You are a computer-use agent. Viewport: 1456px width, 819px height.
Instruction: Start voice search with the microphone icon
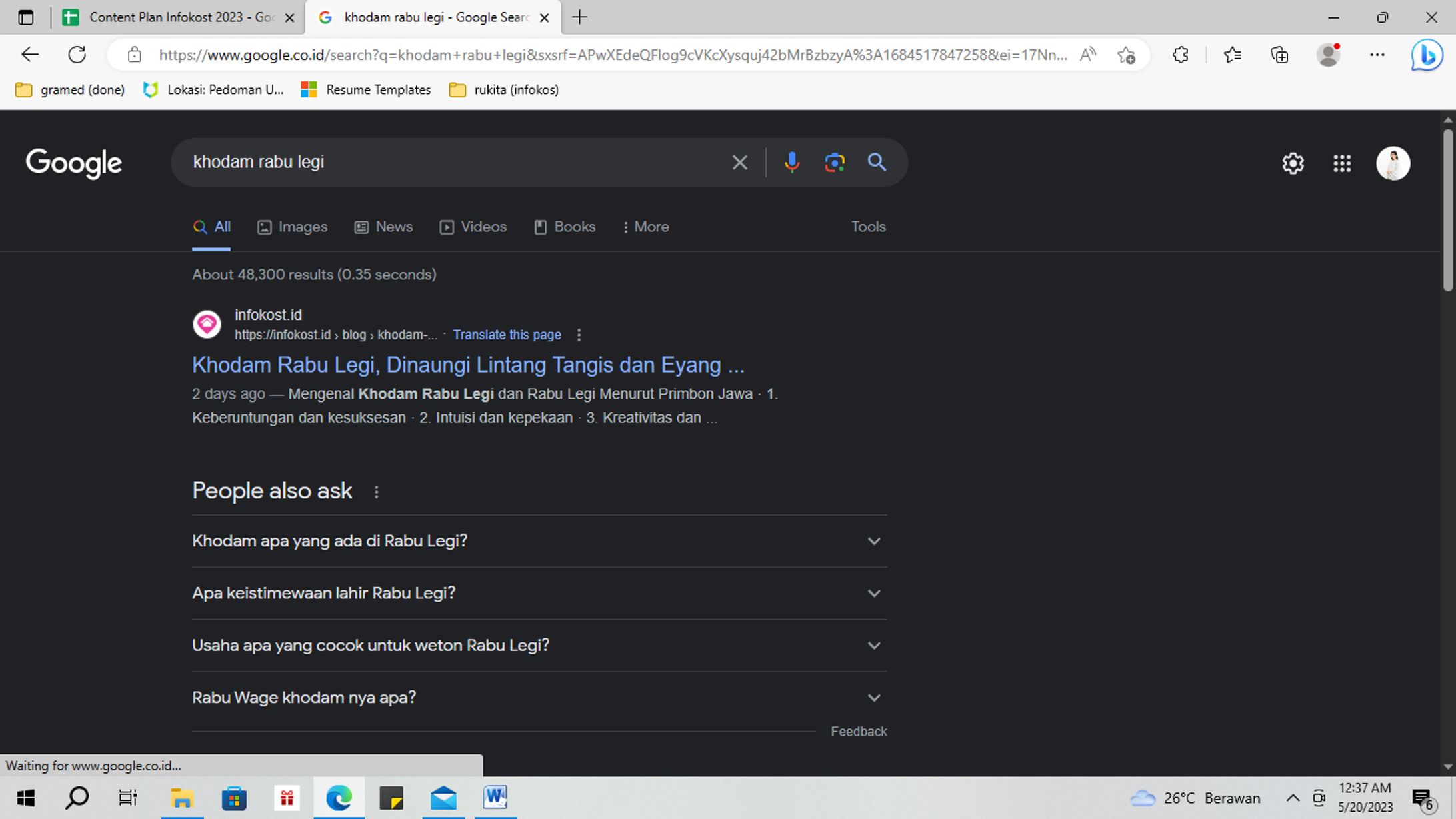792,162
